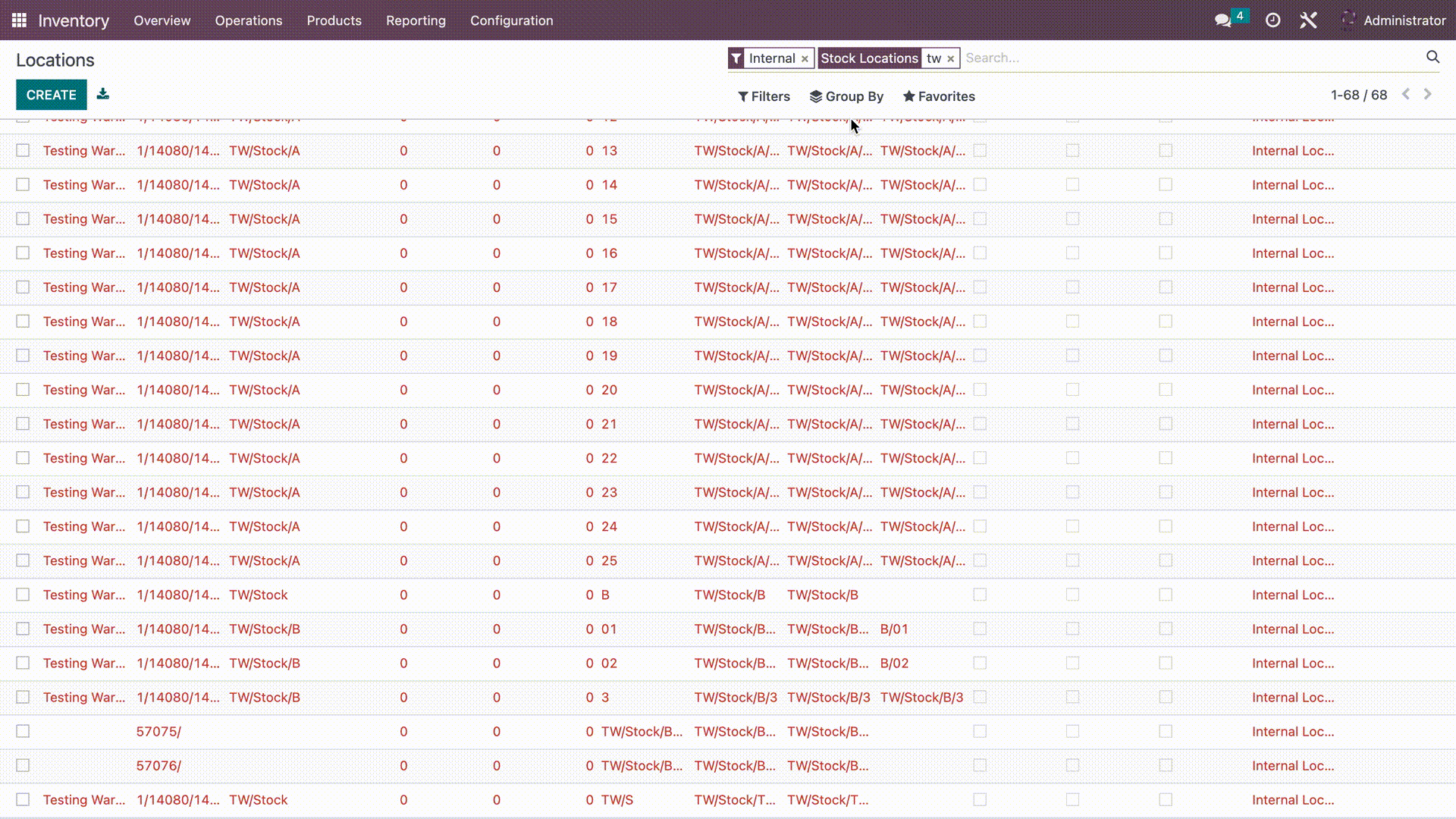
Task: Open the Operations menu
Action: [248, 20]
